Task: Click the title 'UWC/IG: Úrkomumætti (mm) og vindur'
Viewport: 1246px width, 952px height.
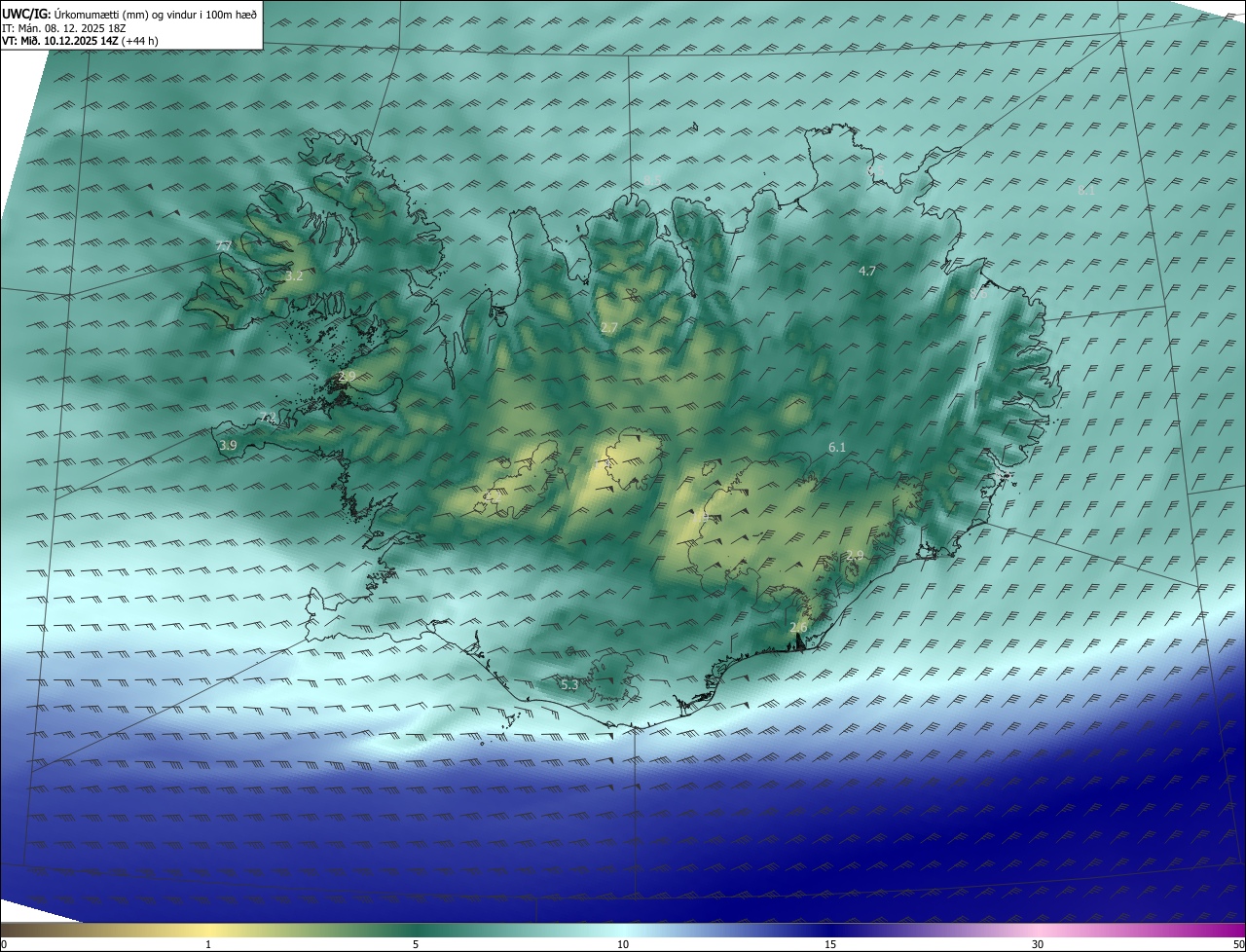Action: point(129,14)
